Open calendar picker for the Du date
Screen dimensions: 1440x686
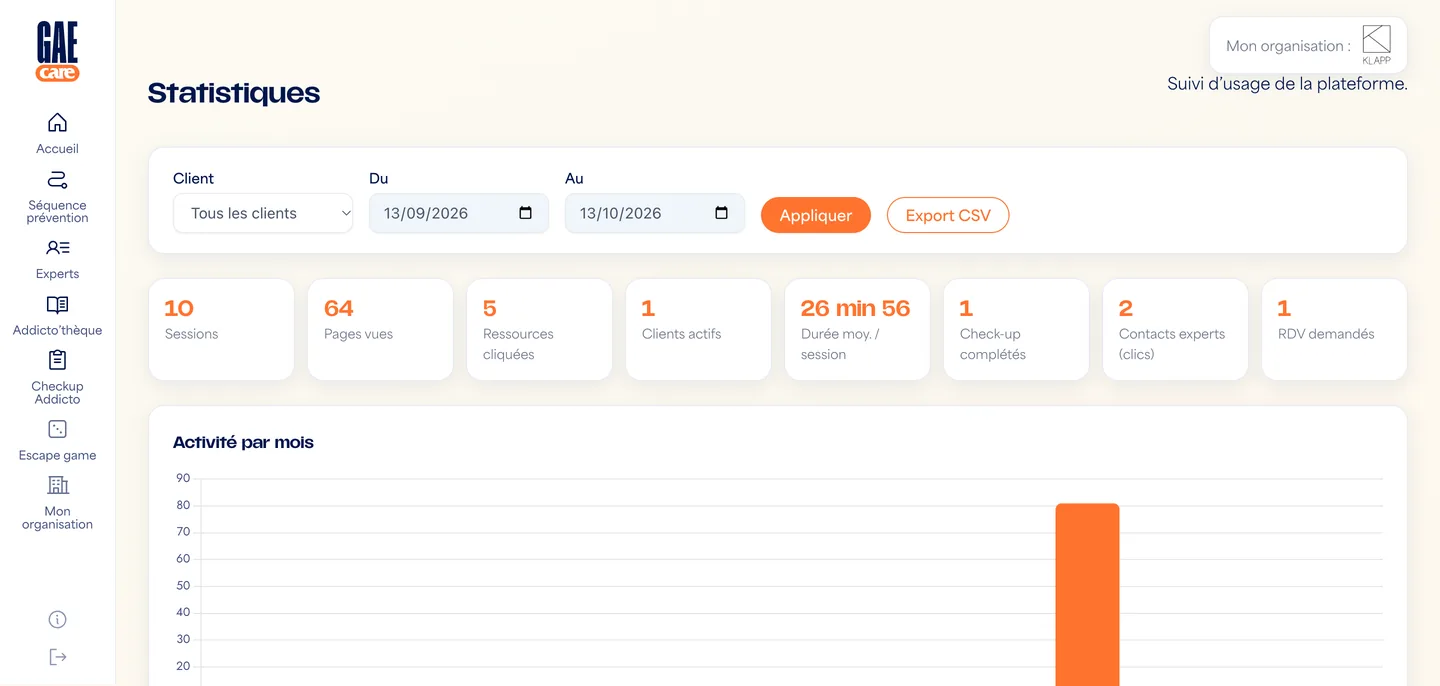pyautogui.click(x=526, y=213)
